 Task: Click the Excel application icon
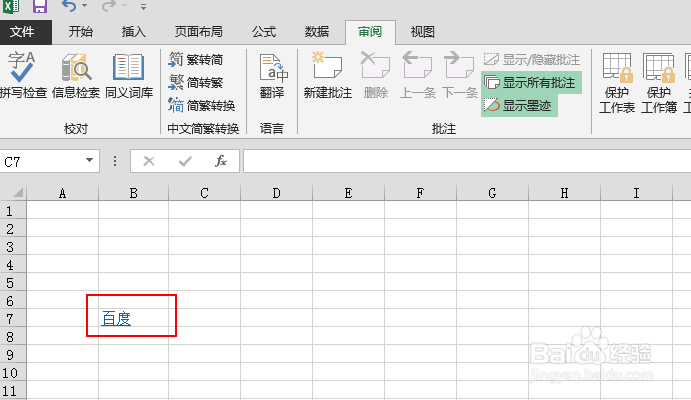click(x=11, y=6)
